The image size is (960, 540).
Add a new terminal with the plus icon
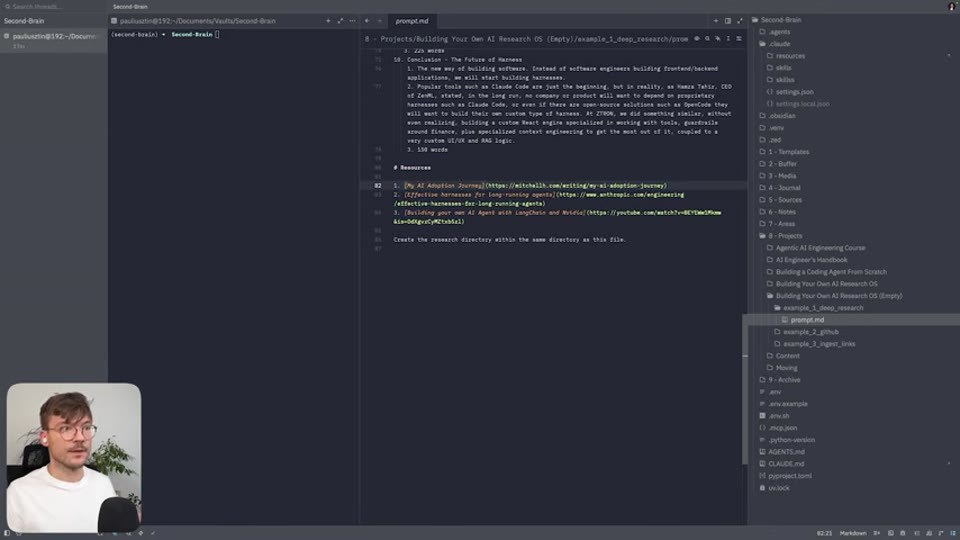328,21
